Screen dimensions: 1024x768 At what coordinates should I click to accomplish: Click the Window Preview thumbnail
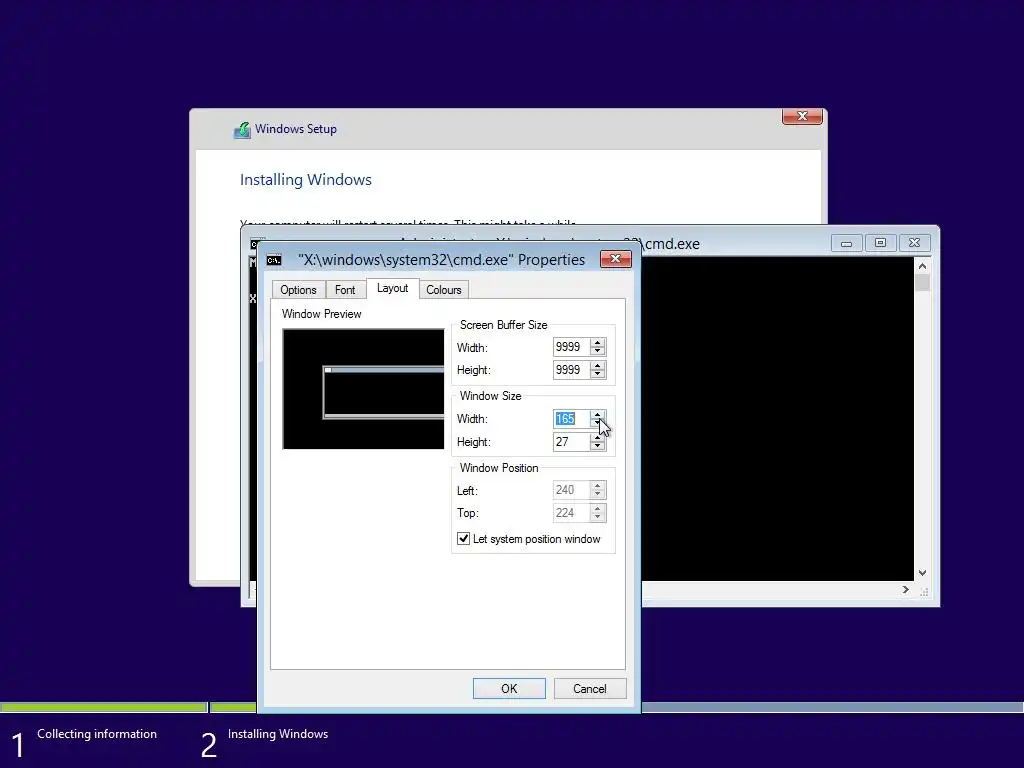(363, 389)
